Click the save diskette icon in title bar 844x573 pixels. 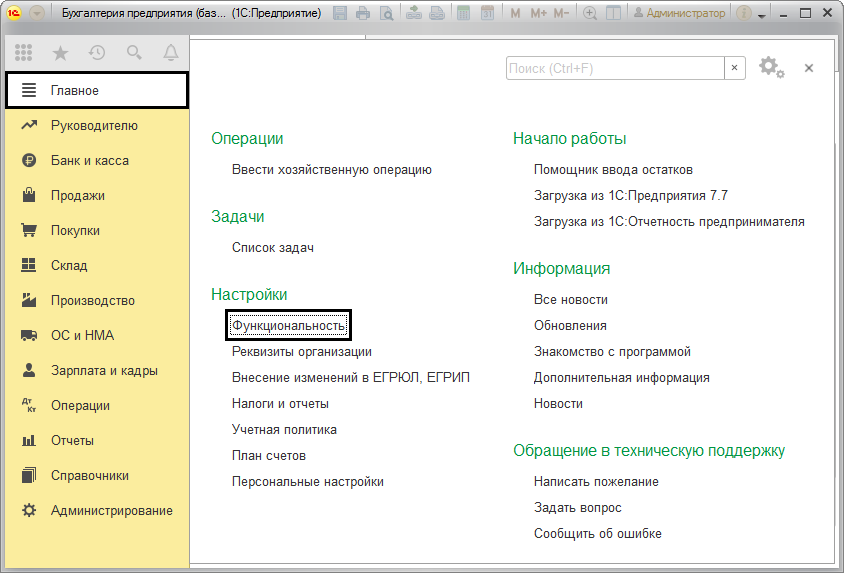340,14
